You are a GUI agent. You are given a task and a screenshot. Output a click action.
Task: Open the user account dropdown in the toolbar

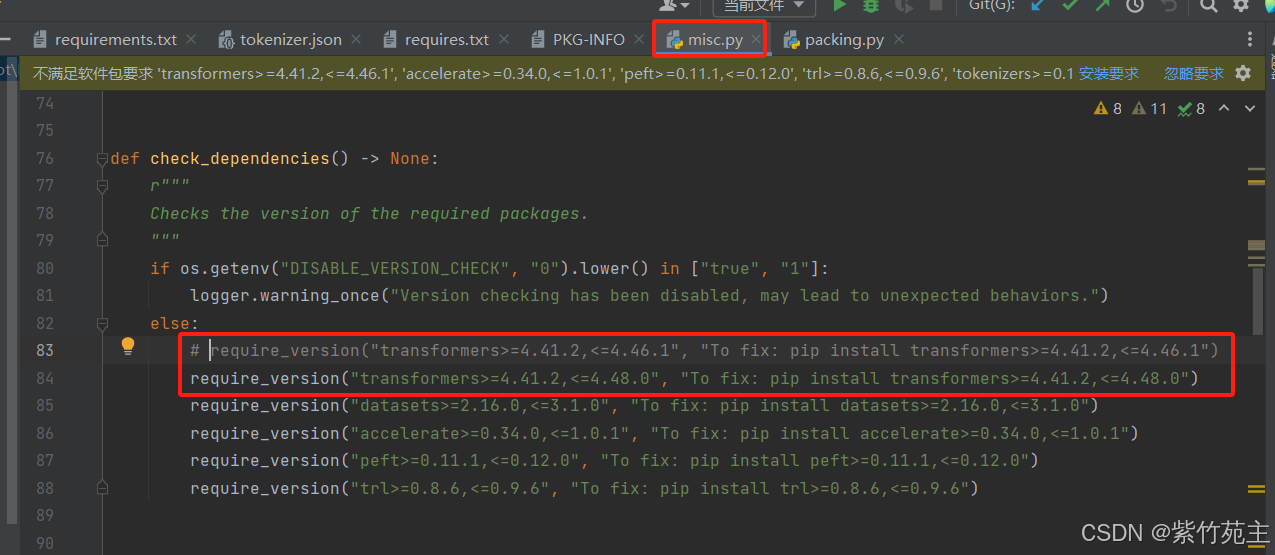tap(674, 5)
